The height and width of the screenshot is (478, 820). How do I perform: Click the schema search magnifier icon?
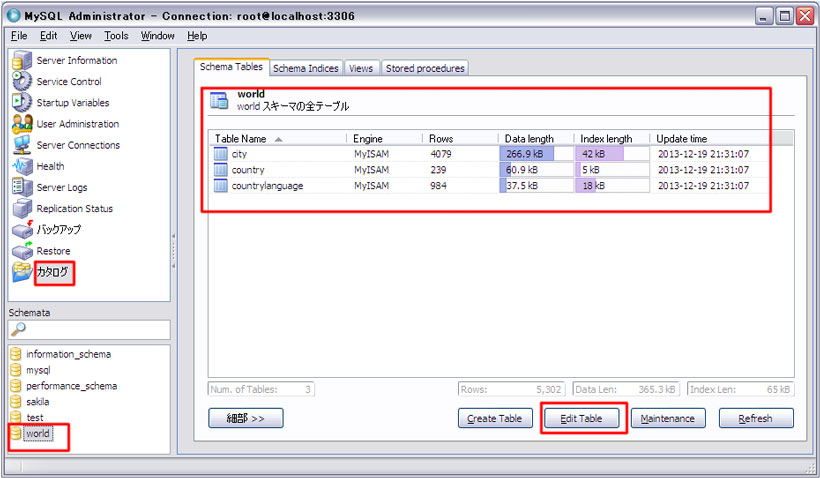pyautogui.click(x=18, y=329)
